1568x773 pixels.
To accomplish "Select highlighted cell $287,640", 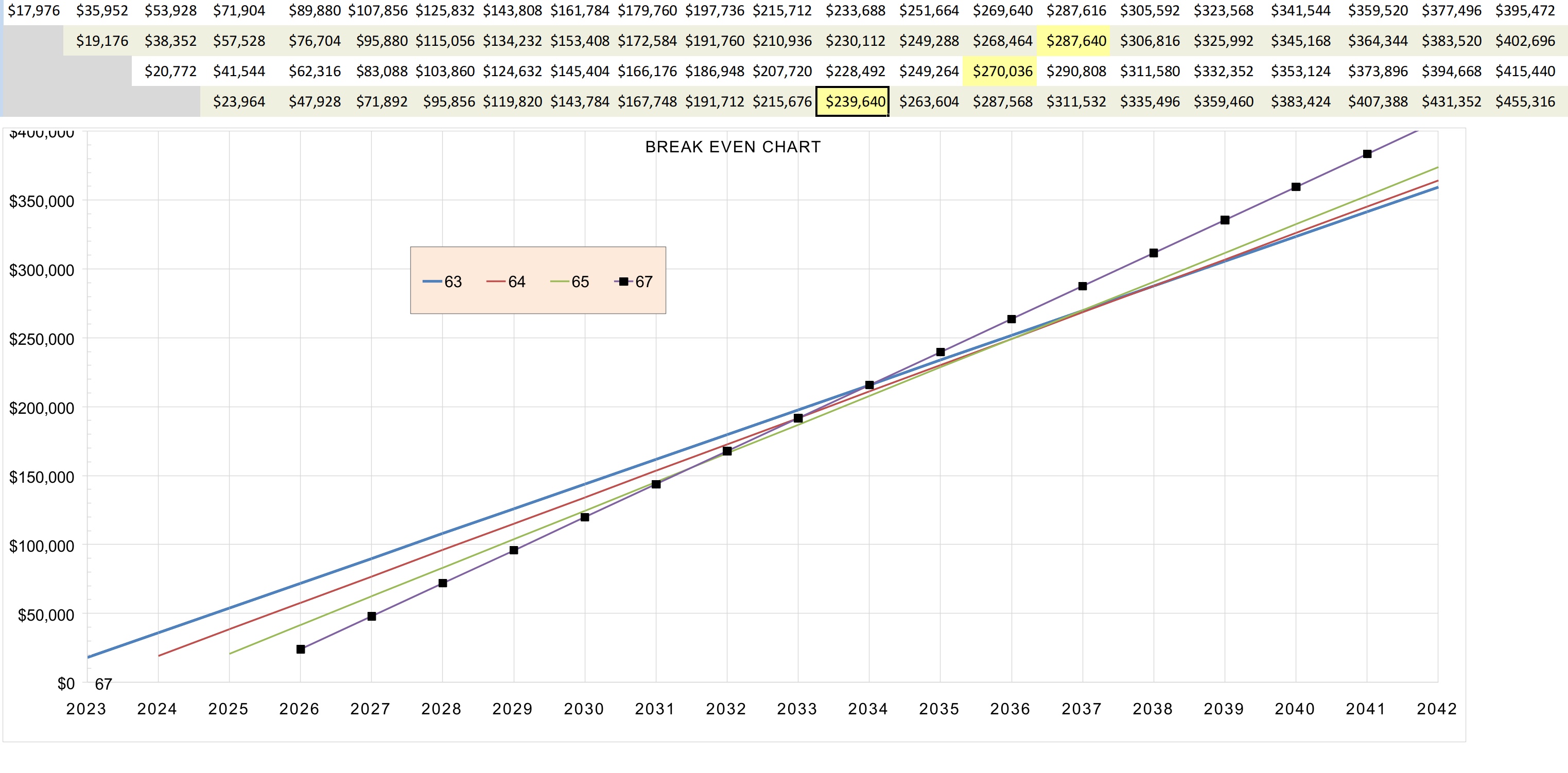I will [x=1075, y=41].
